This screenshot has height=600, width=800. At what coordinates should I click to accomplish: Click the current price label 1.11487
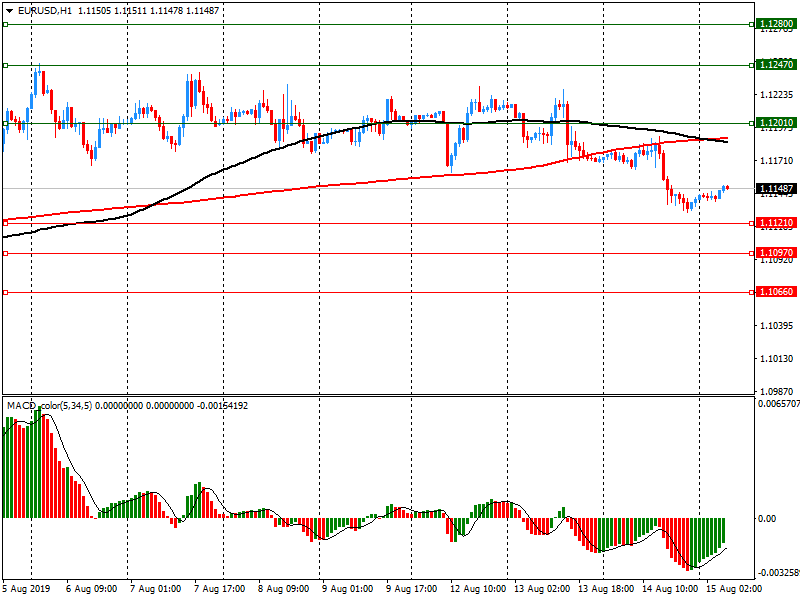776,189
